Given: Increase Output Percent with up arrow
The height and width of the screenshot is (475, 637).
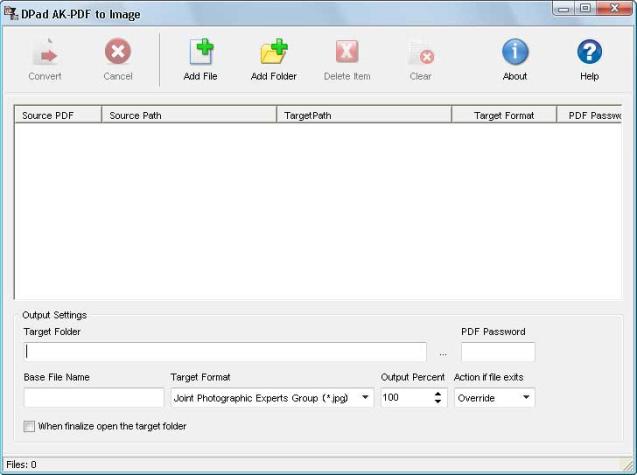Looking at the screenshot, I should tap(438, 394).
